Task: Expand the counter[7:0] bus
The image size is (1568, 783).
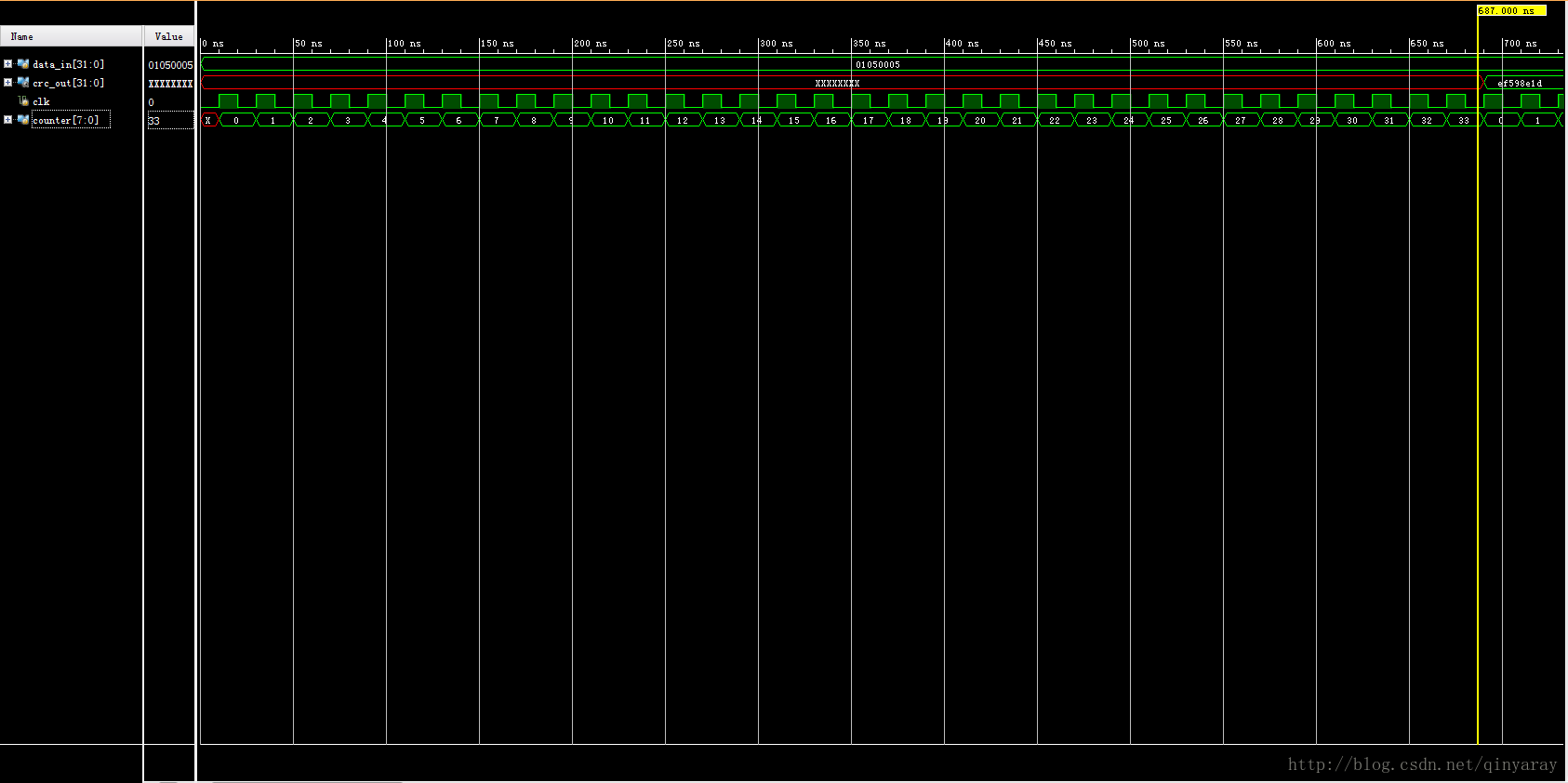Action: (x=7, y=120)
